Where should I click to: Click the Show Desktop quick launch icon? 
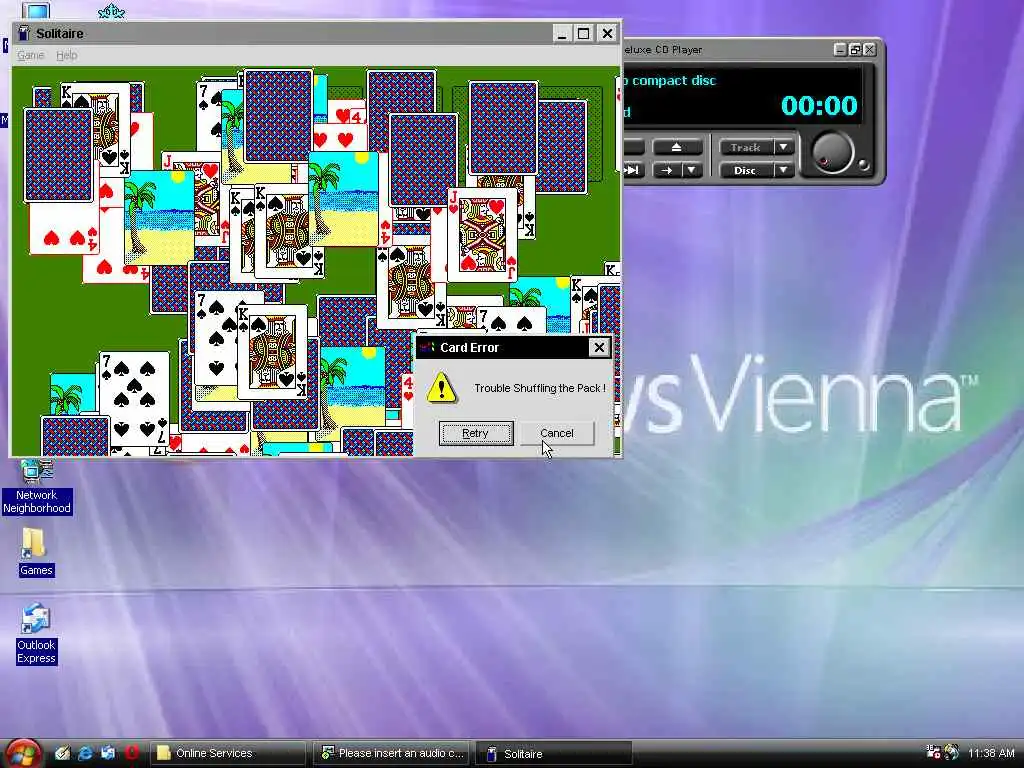coord(63,753)
